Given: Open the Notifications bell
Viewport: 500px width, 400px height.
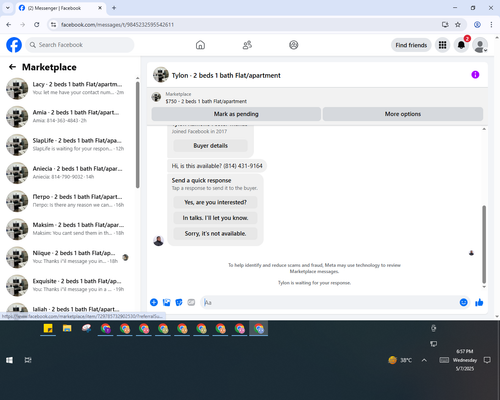Looking at the screenshot, I should [x=461, y=45].
